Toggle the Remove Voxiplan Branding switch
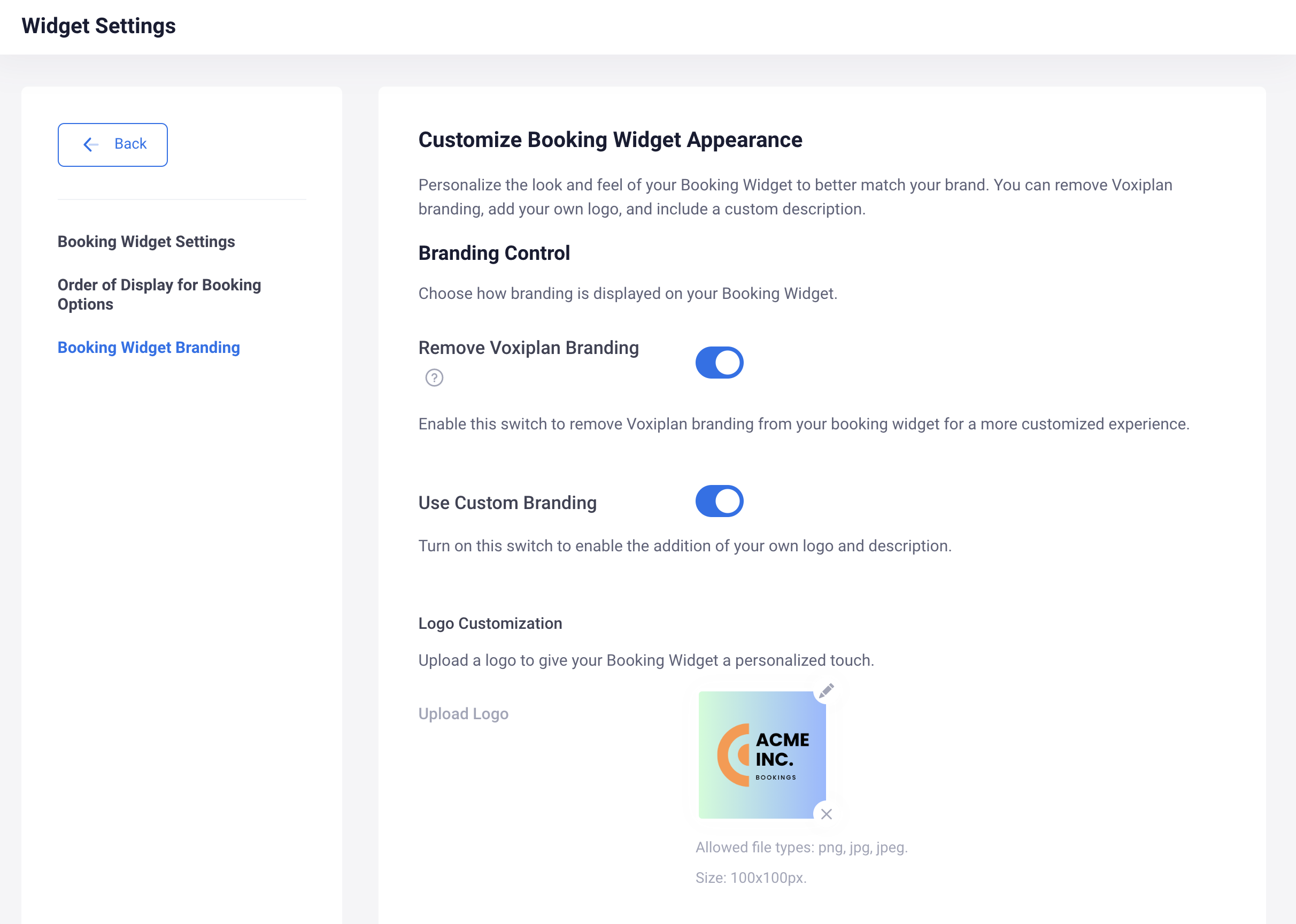 (719, 363)
